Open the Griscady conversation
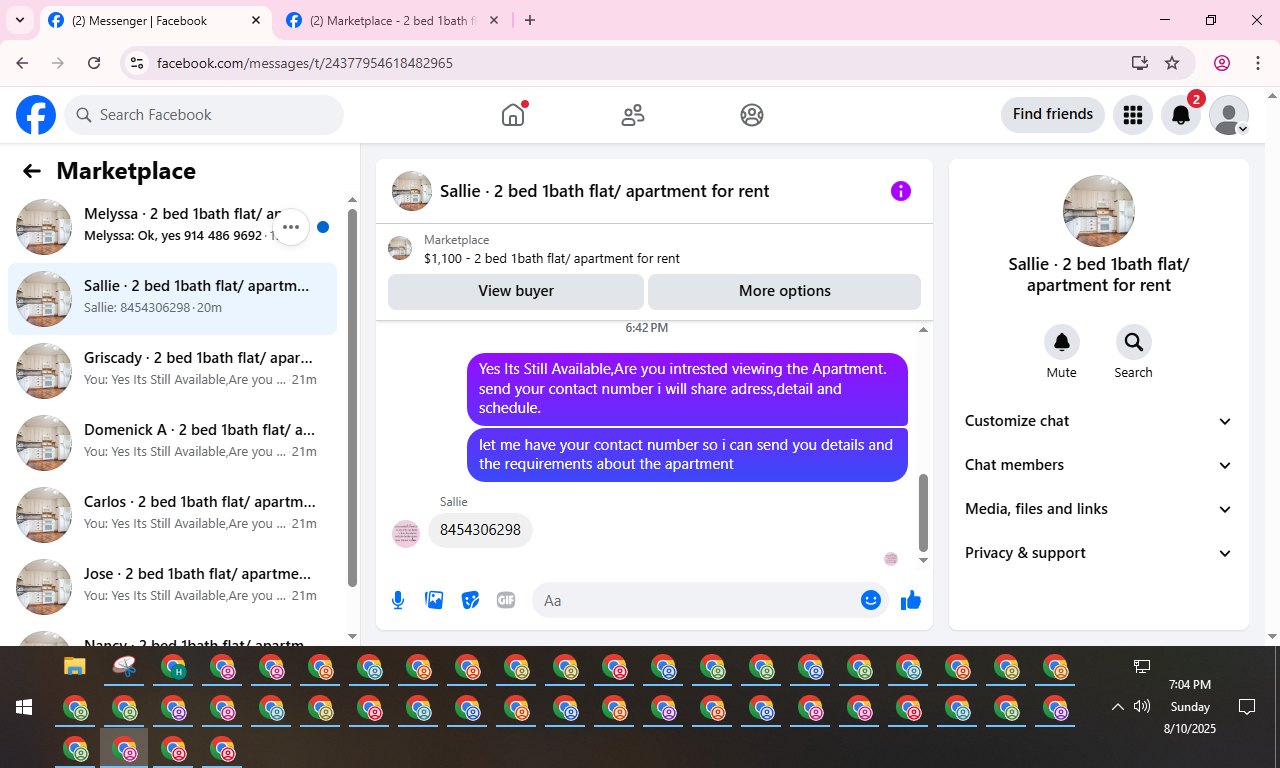 pos(172,371)
